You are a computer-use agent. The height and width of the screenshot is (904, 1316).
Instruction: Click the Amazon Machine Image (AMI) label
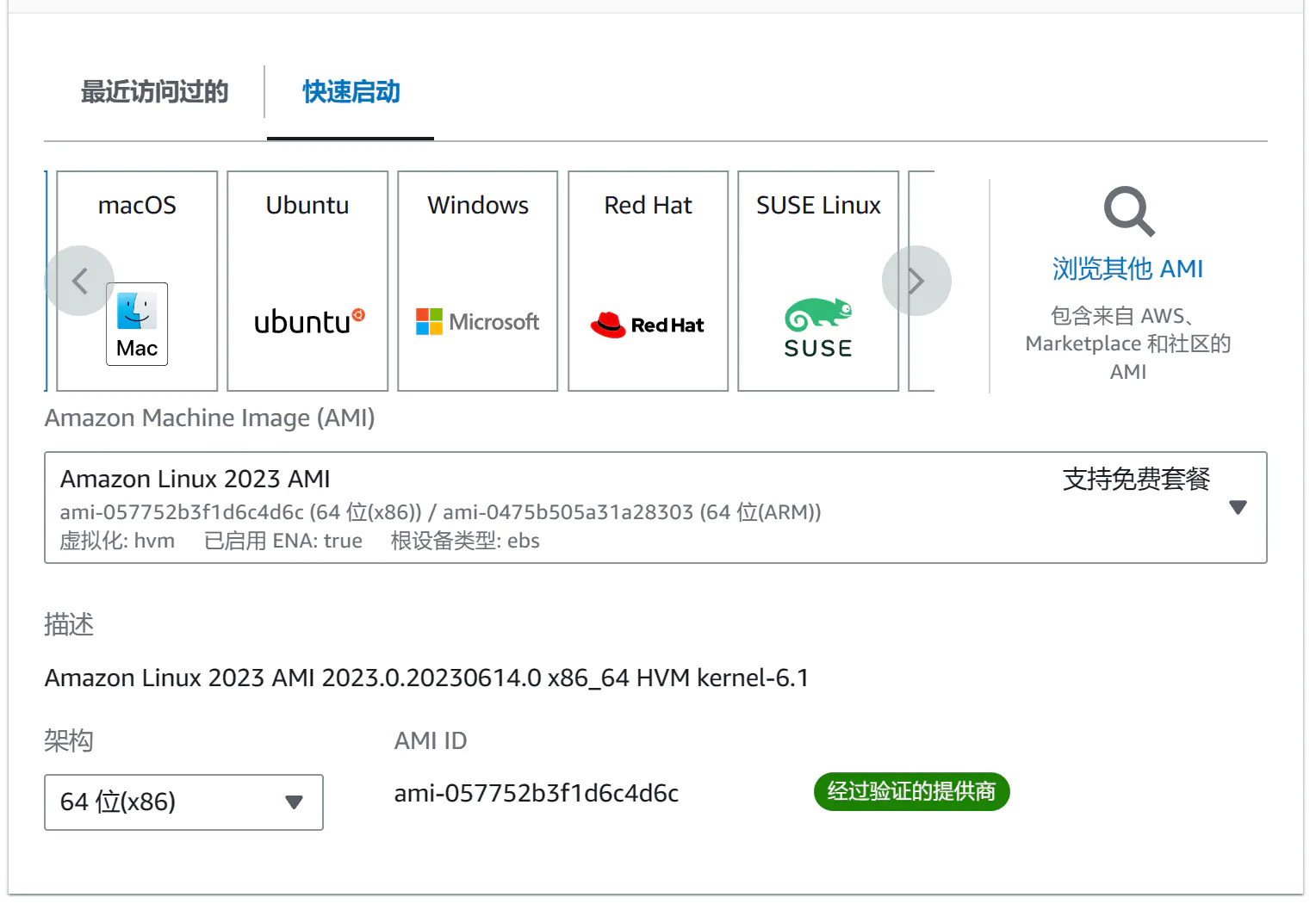209,418
